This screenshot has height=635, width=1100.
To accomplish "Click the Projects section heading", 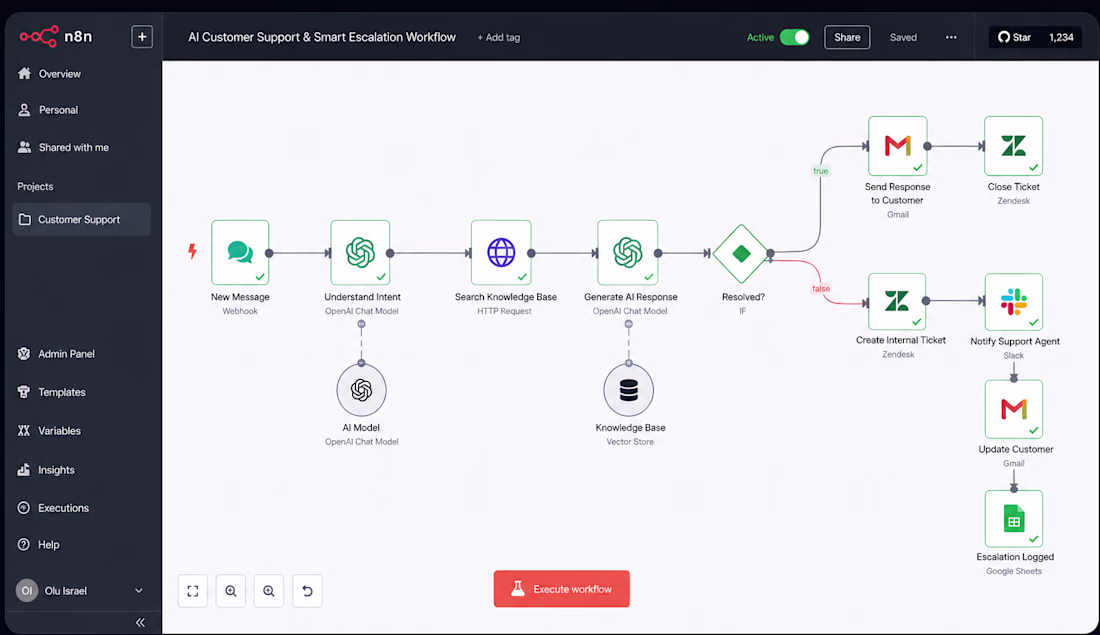I will pos(35,187).
